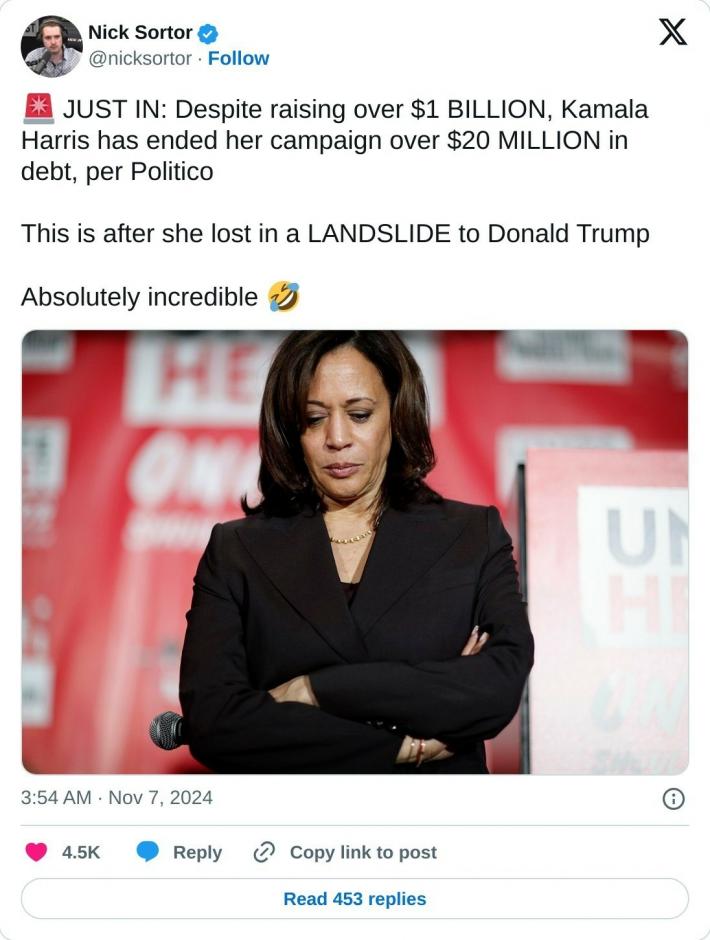Click the Reply text label

(197, 852)
